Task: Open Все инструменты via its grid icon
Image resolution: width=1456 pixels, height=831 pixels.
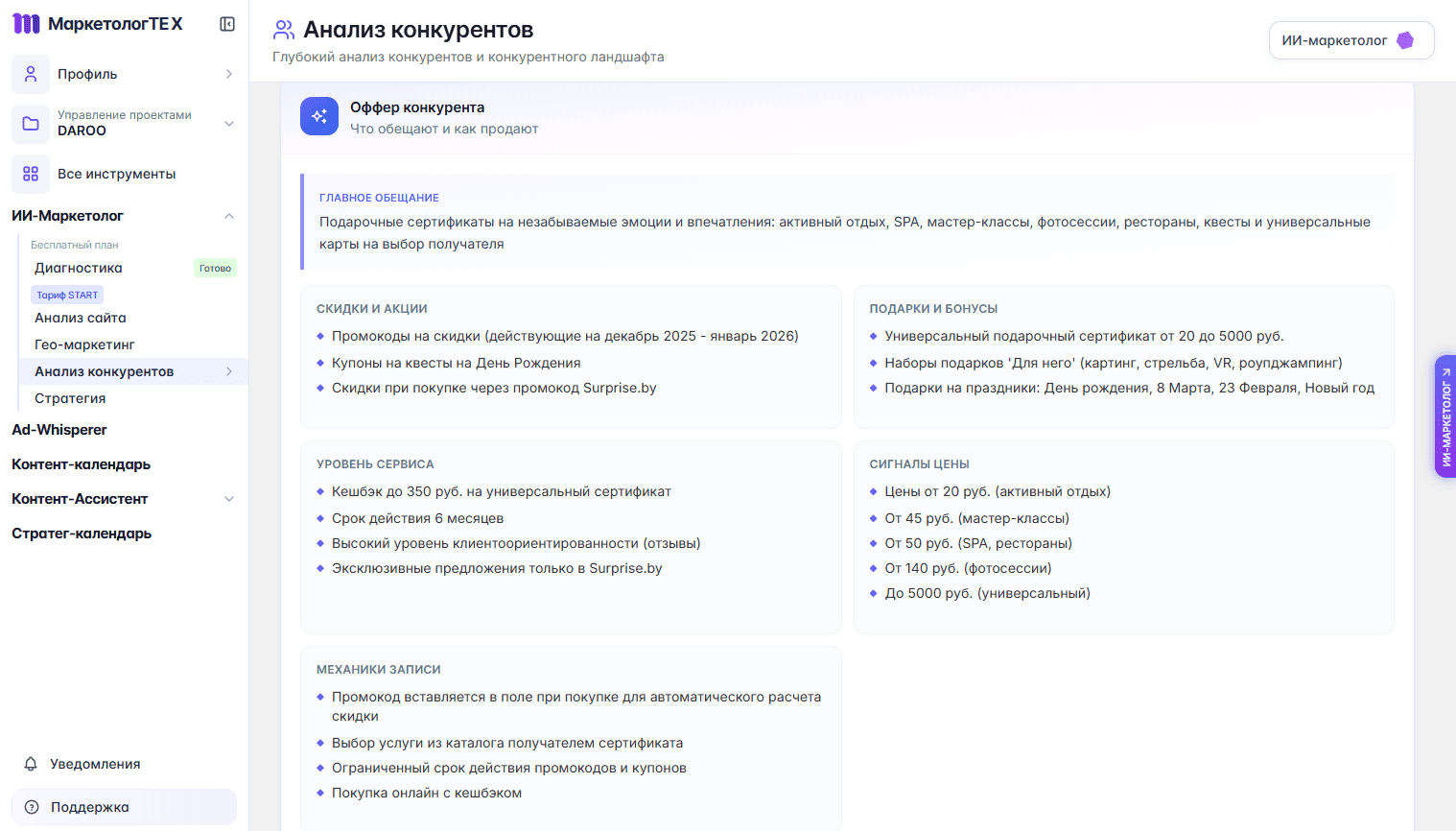Action: coord(30,174)
